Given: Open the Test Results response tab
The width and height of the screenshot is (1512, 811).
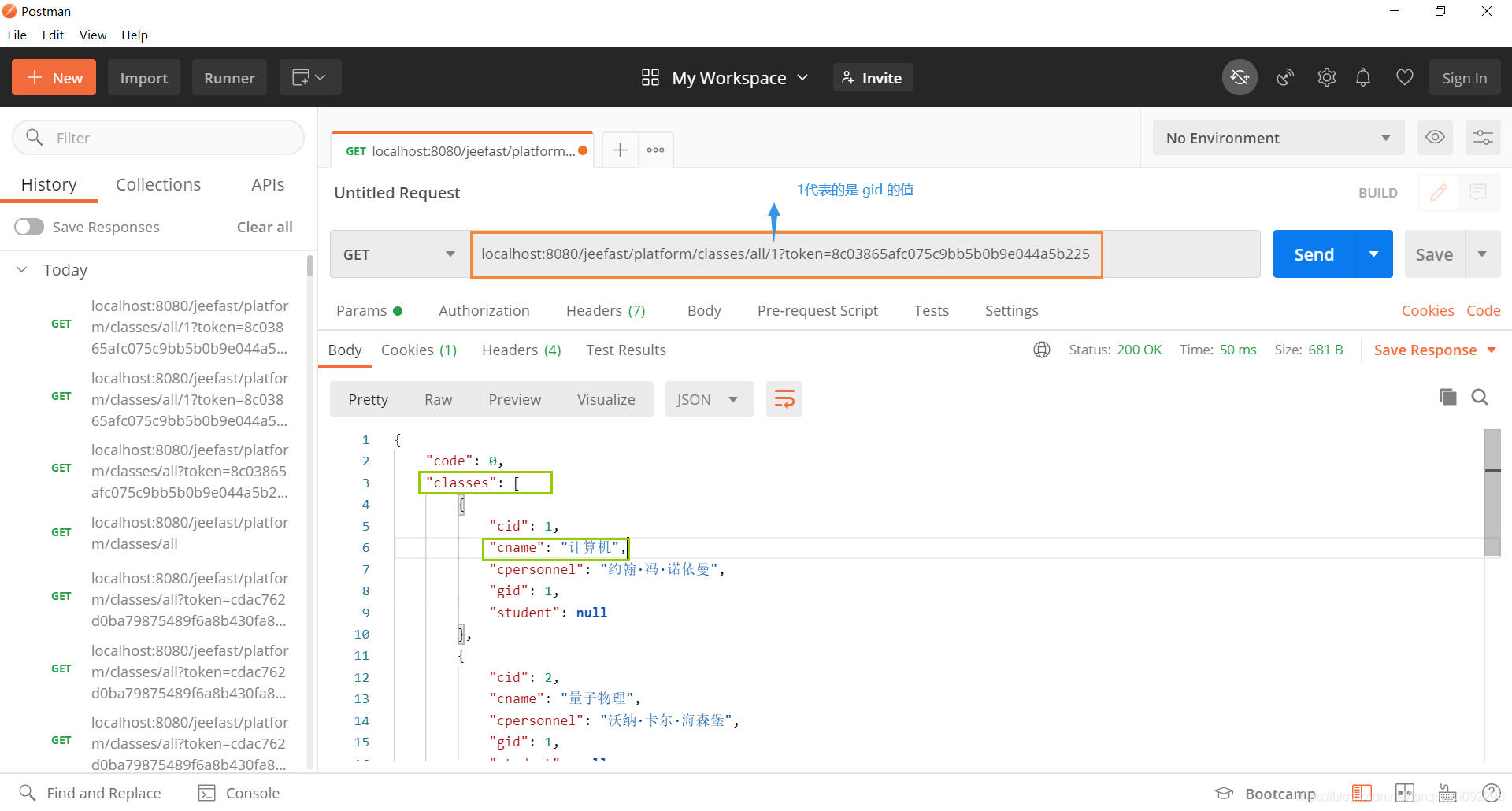Looking at the screenshot, I should pyautogui.click(x=626, y=350).
